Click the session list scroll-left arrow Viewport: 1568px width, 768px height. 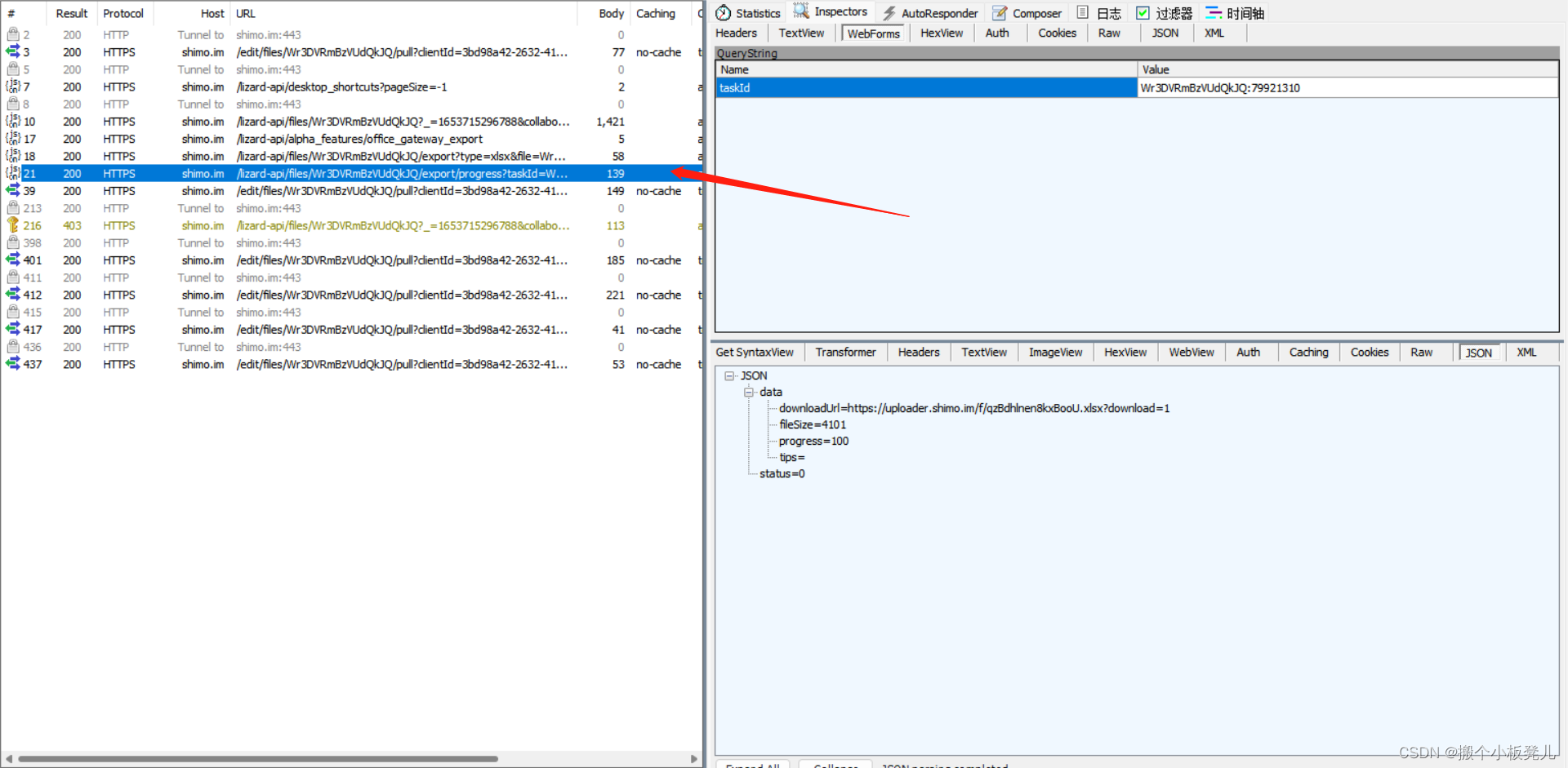click(x=9, y=758)
